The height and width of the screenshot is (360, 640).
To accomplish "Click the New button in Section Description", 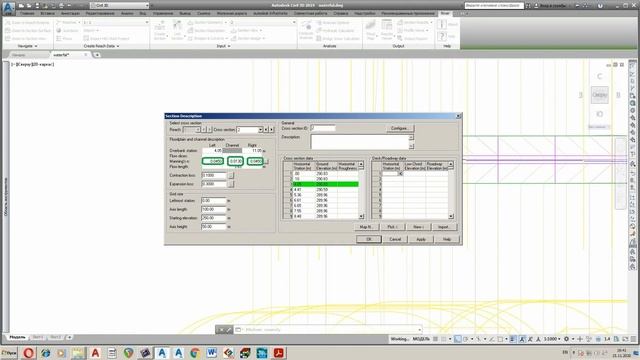I will click(418, 227).
